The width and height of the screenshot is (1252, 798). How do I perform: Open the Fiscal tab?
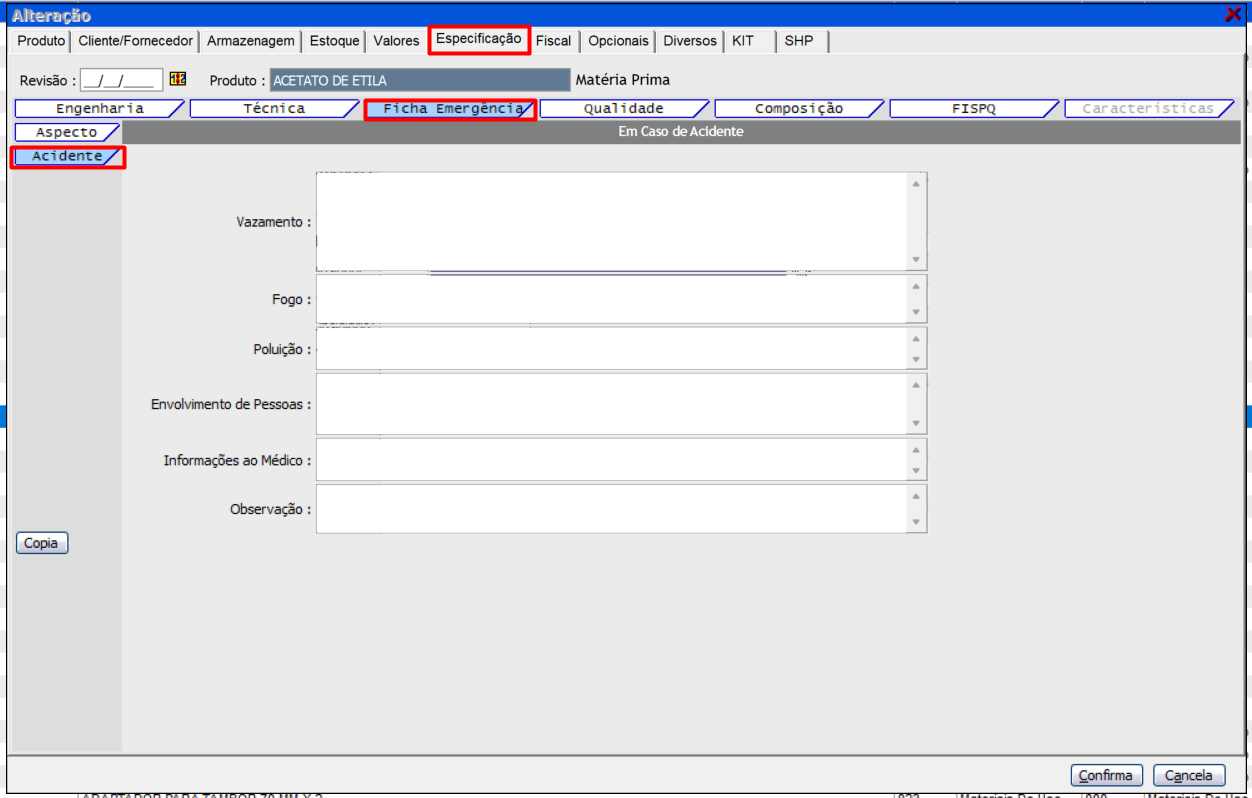point(553,41)
